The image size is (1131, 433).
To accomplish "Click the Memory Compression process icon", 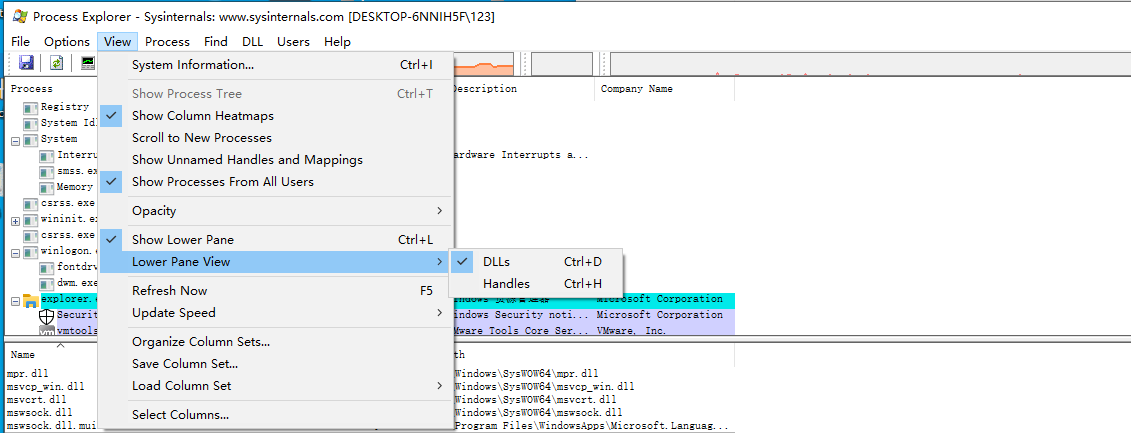I will pyautogui.click(x=46, y=188).
